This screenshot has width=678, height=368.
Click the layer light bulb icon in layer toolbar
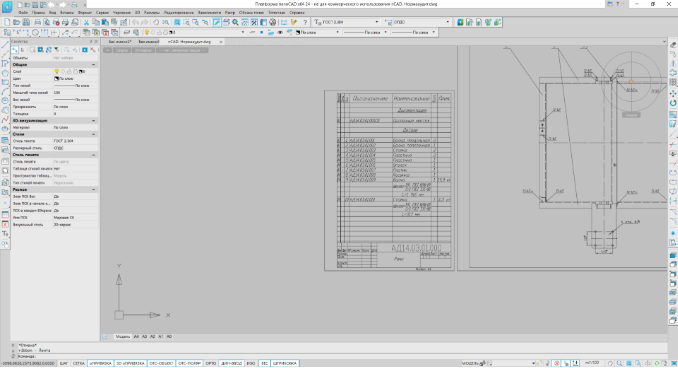point(146,32)
